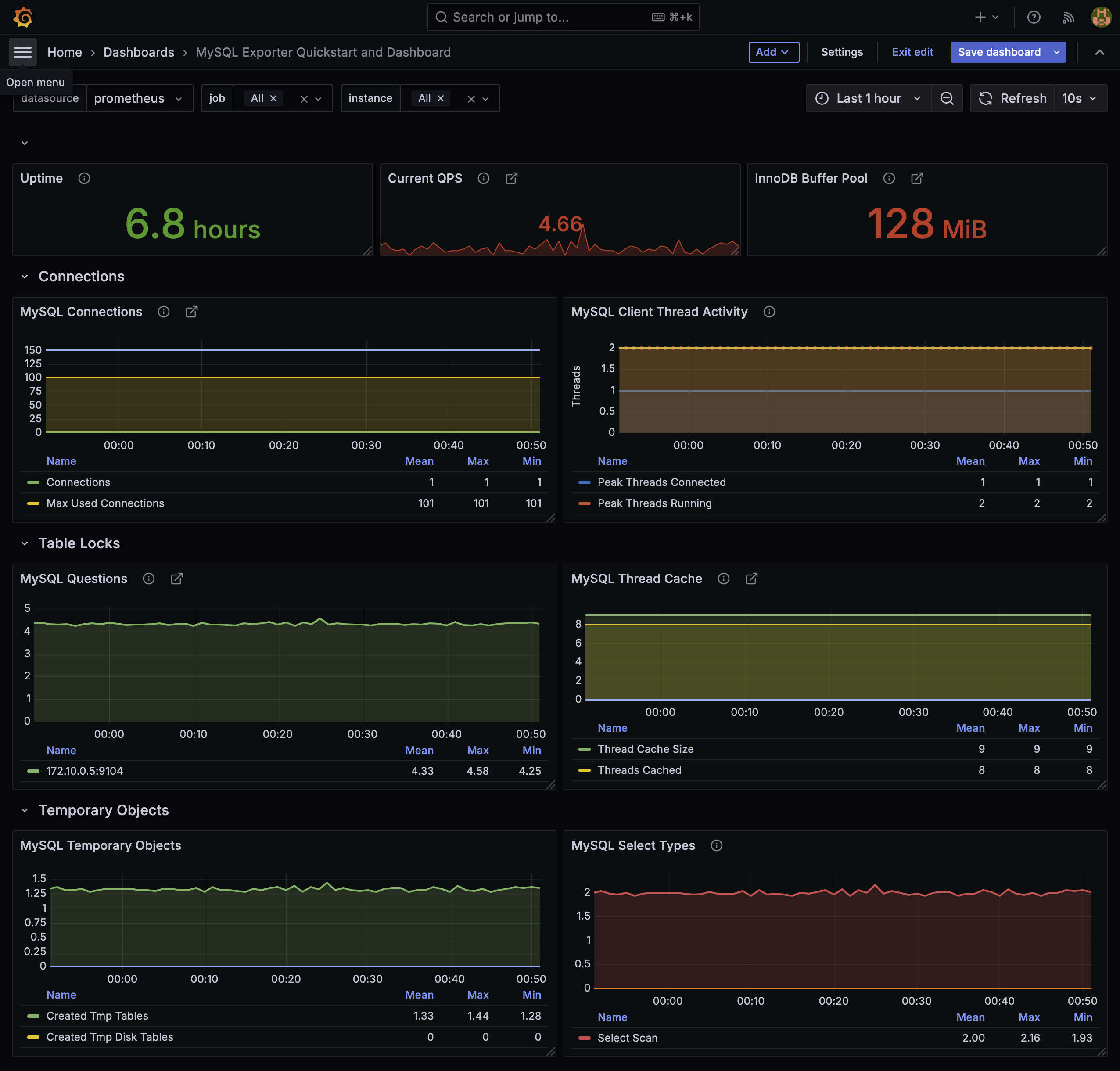Clear the instance filter selection
This screenshot has width=1120, height=1071.
click(x=471, y=99)
